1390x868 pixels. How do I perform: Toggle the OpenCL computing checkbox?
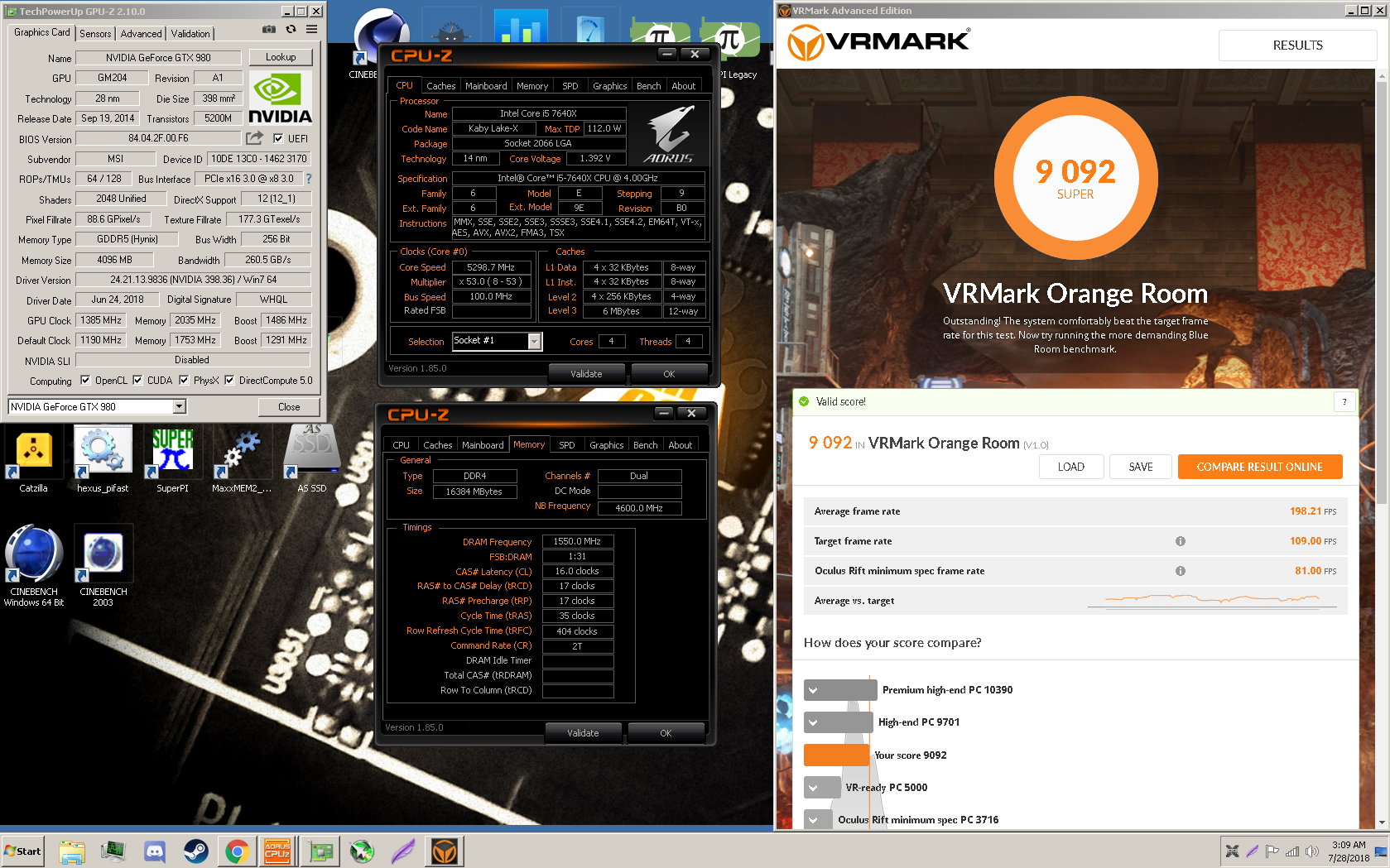coord(85,380)
